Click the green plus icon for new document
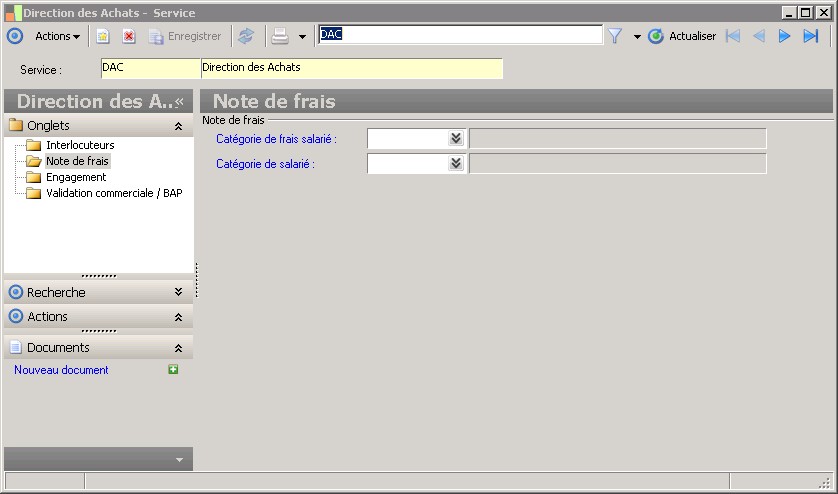The width and height of the screenshot is (838, 494). [x=173, y=369]
